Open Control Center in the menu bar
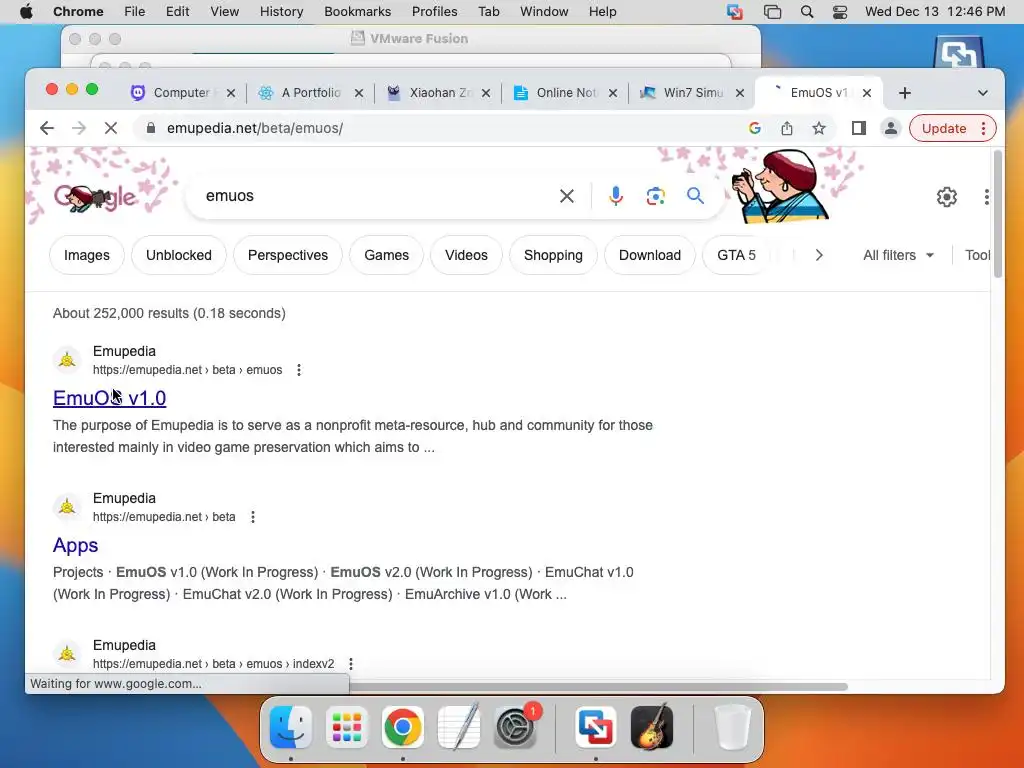This screenshot has width=1024, height=768. (x=840, y=12)
